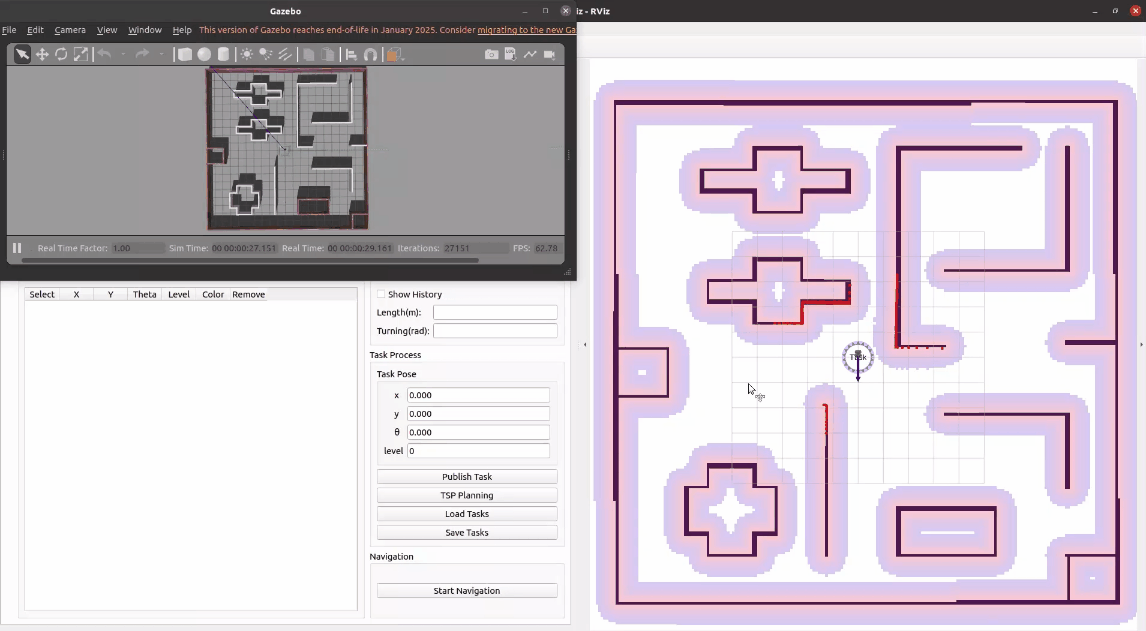Click the Task Pose θ field
Viewport: 1146px width, 631px height.
click(478, 432)
